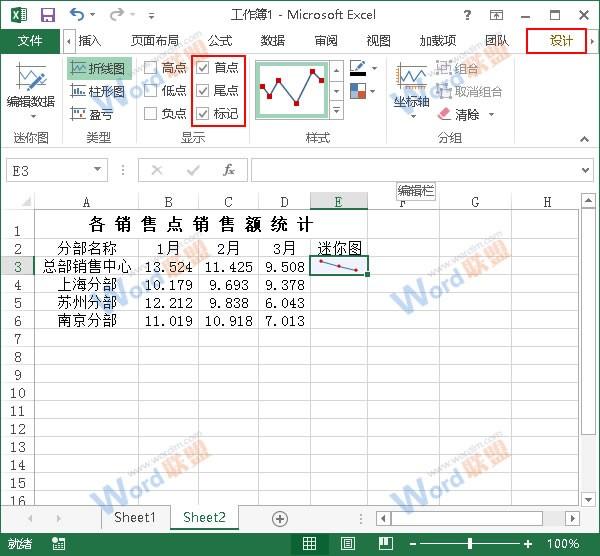600x556 pixels.
Task: Click the vertical scrollbar down arrow
Action: [588, 499]
